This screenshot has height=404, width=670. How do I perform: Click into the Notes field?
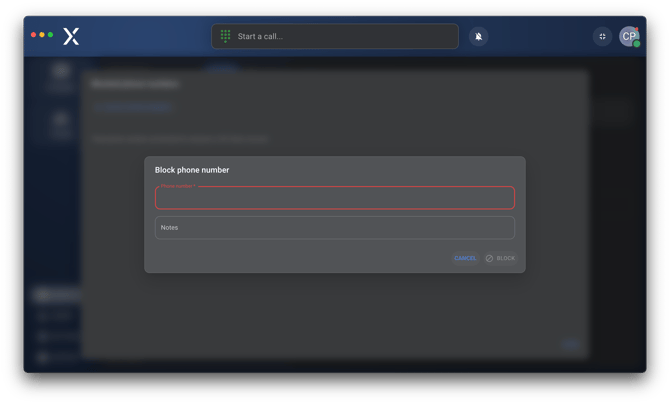click(x=334, y=228)
